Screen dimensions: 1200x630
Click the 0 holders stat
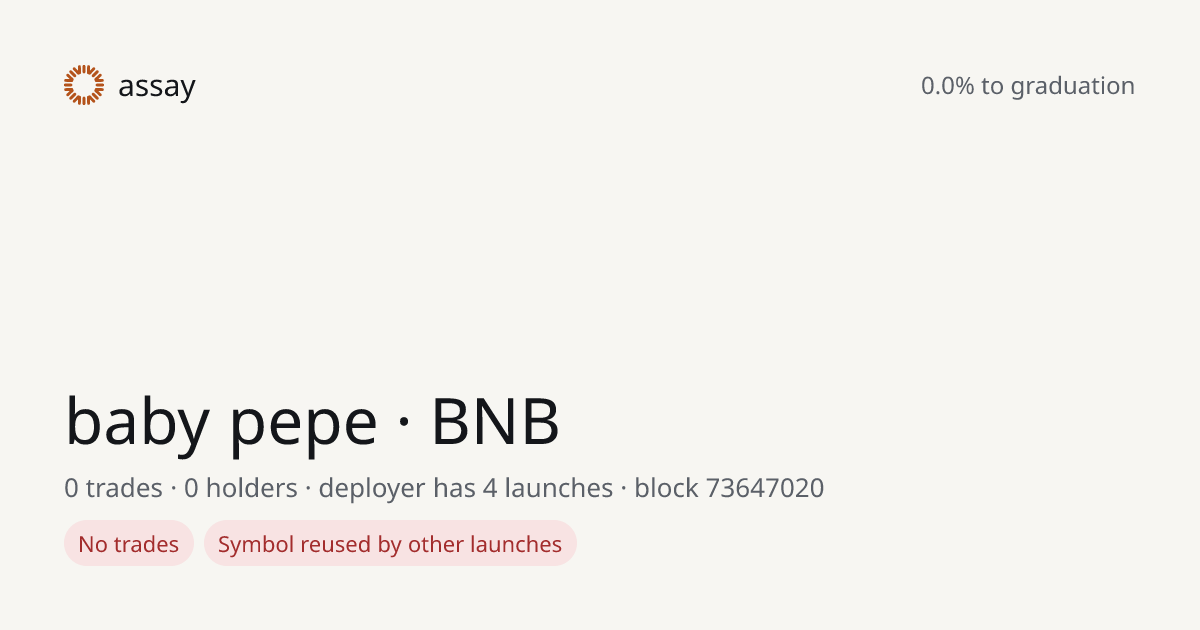(x=241, y=488)
